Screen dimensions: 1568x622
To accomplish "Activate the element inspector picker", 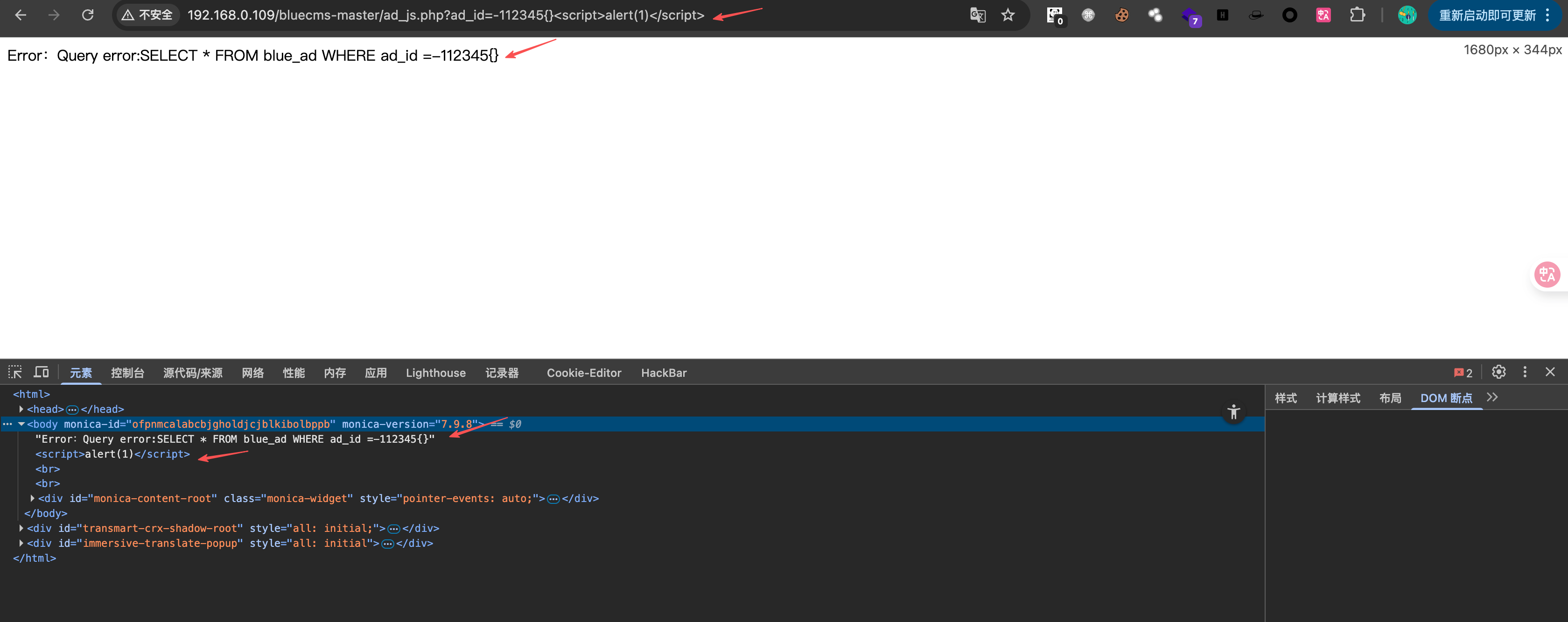I will [x=14, y=372].
